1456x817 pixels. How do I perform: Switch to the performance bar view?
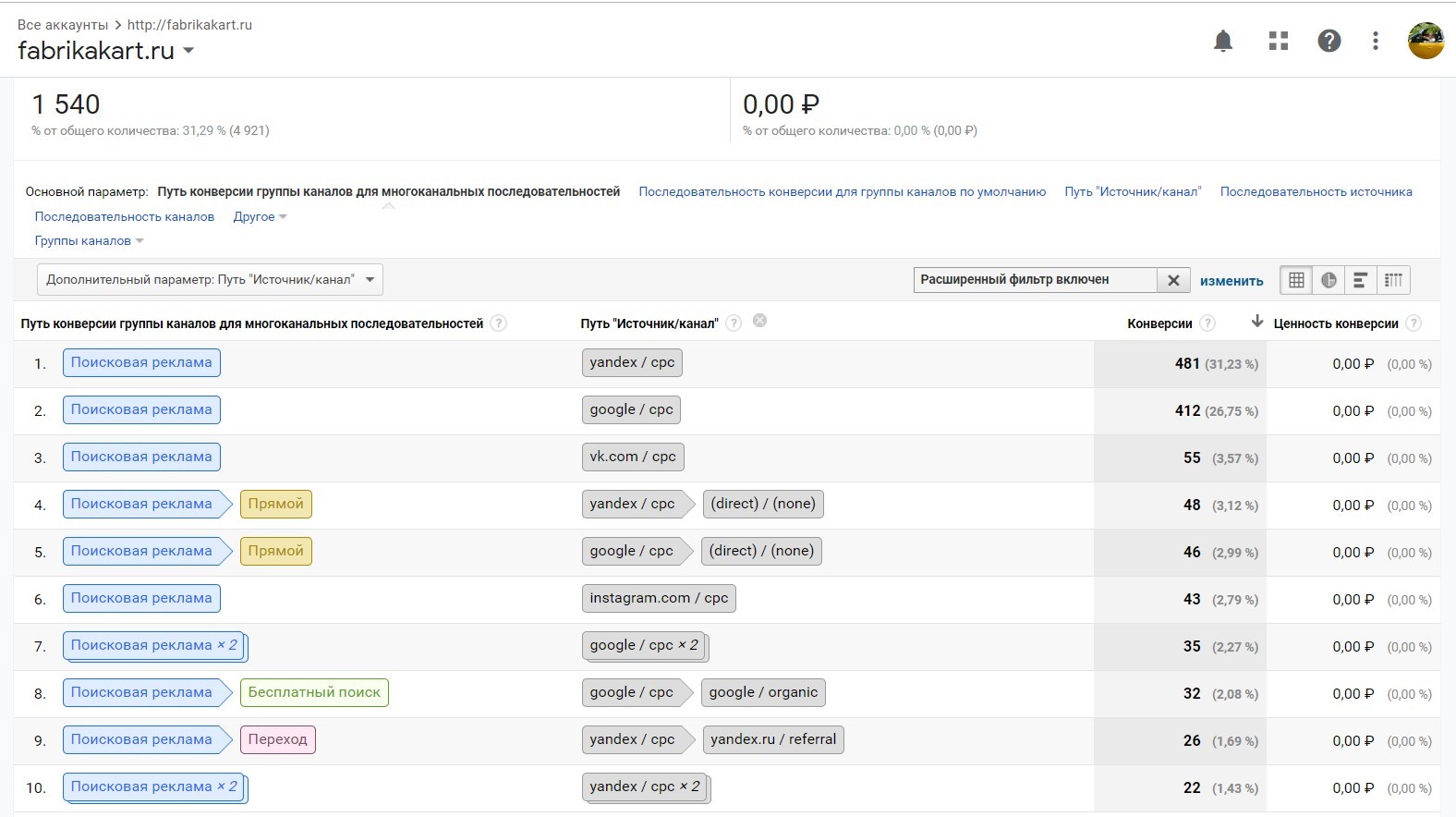click(1361, 280)
